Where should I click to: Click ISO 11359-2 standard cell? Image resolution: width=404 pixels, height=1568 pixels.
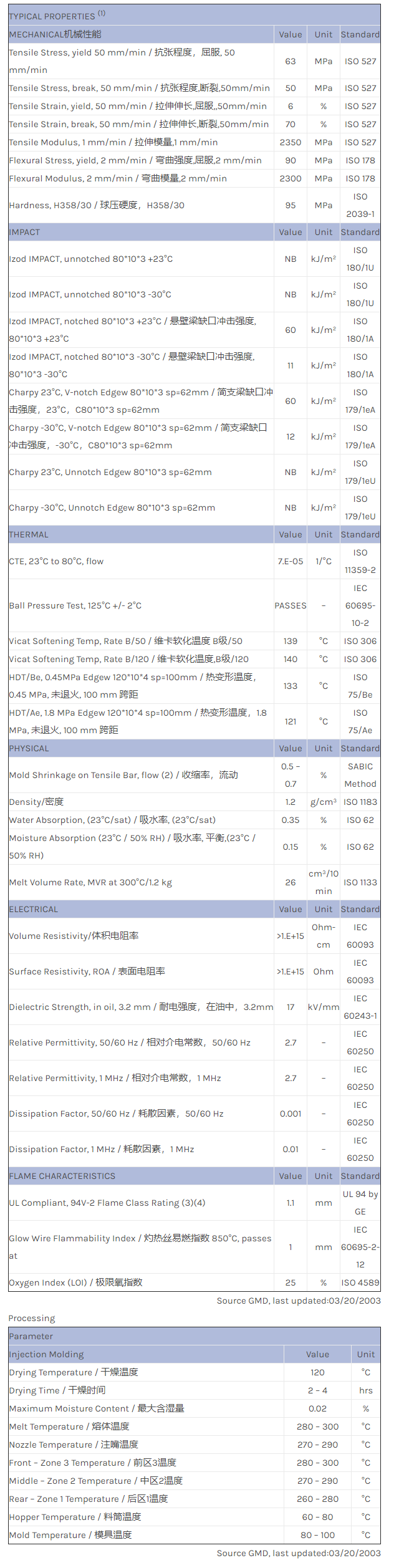pos(360,561)
